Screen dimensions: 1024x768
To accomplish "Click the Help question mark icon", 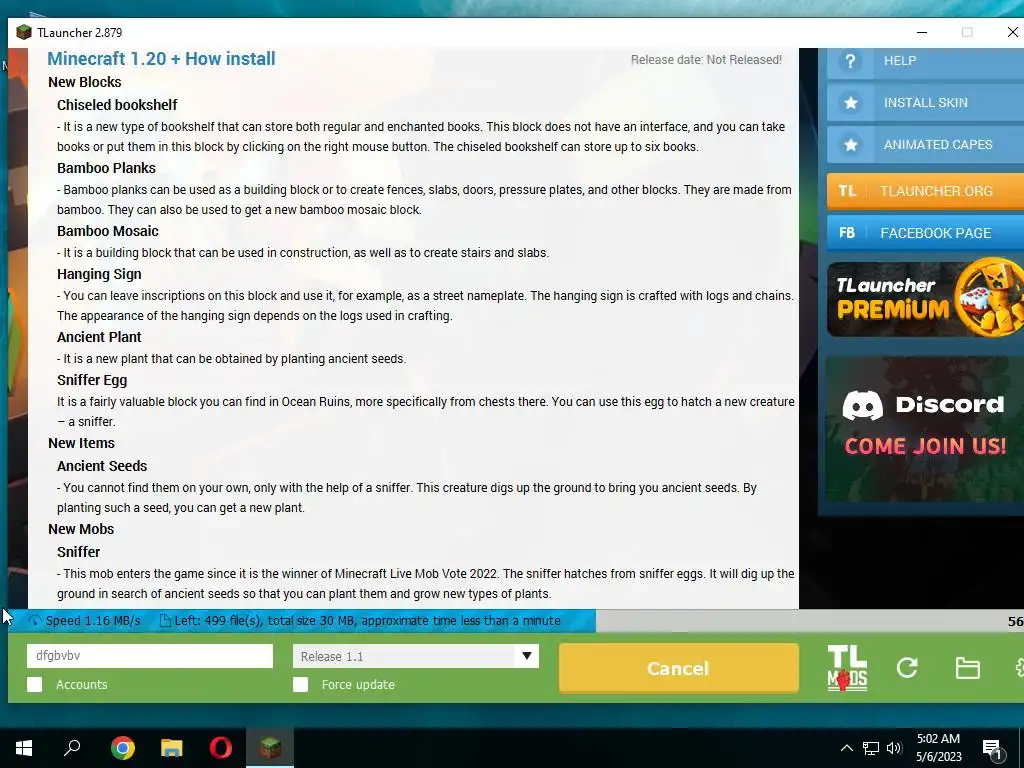I will [850, 61].
